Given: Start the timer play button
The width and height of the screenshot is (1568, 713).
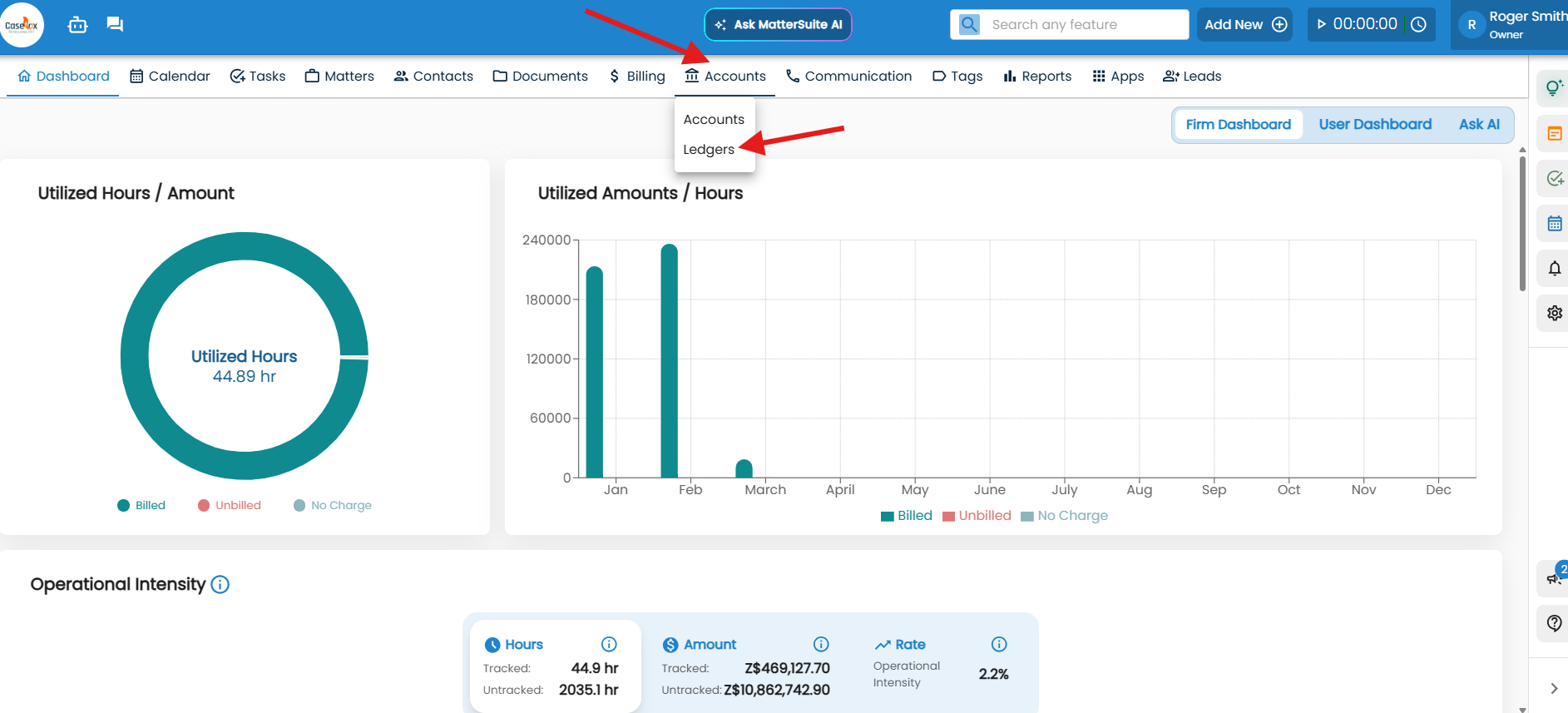Looking at the screenshot, I should point(1321,25).
